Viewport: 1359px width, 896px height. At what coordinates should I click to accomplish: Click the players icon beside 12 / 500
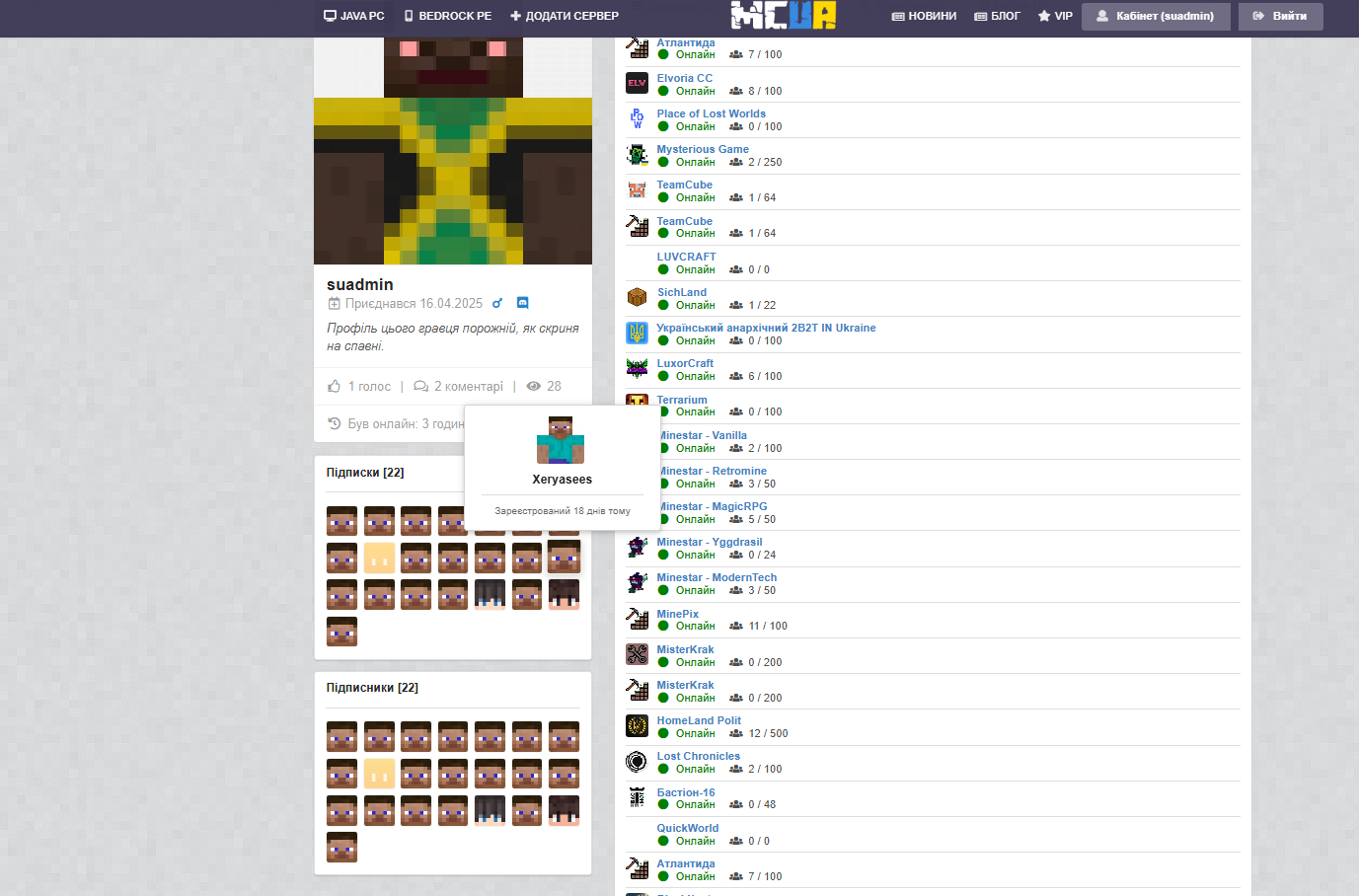[735, 733]
